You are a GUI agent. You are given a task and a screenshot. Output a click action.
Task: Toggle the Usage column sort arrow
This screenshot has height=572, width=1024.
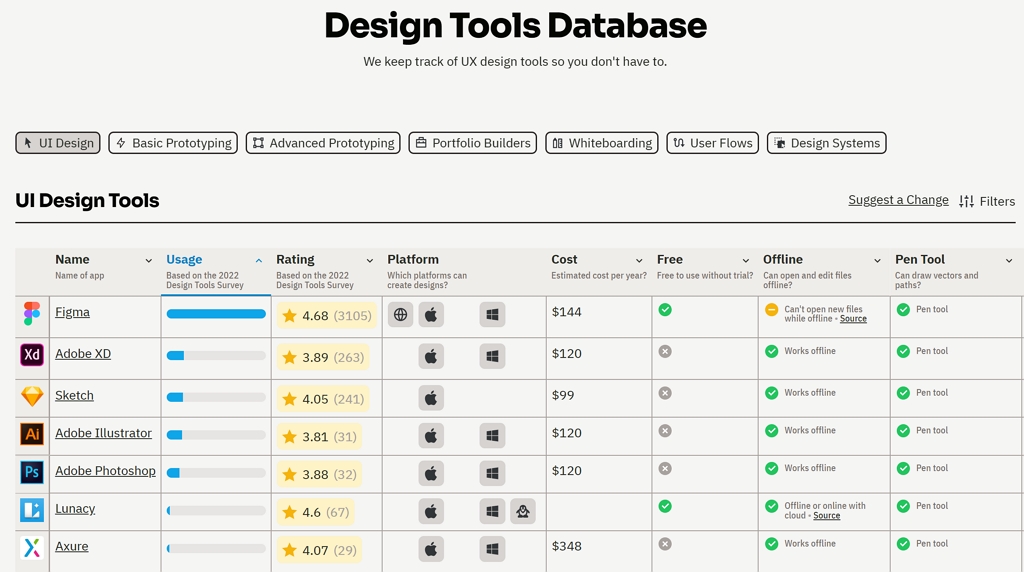click(x=259, y=261)
